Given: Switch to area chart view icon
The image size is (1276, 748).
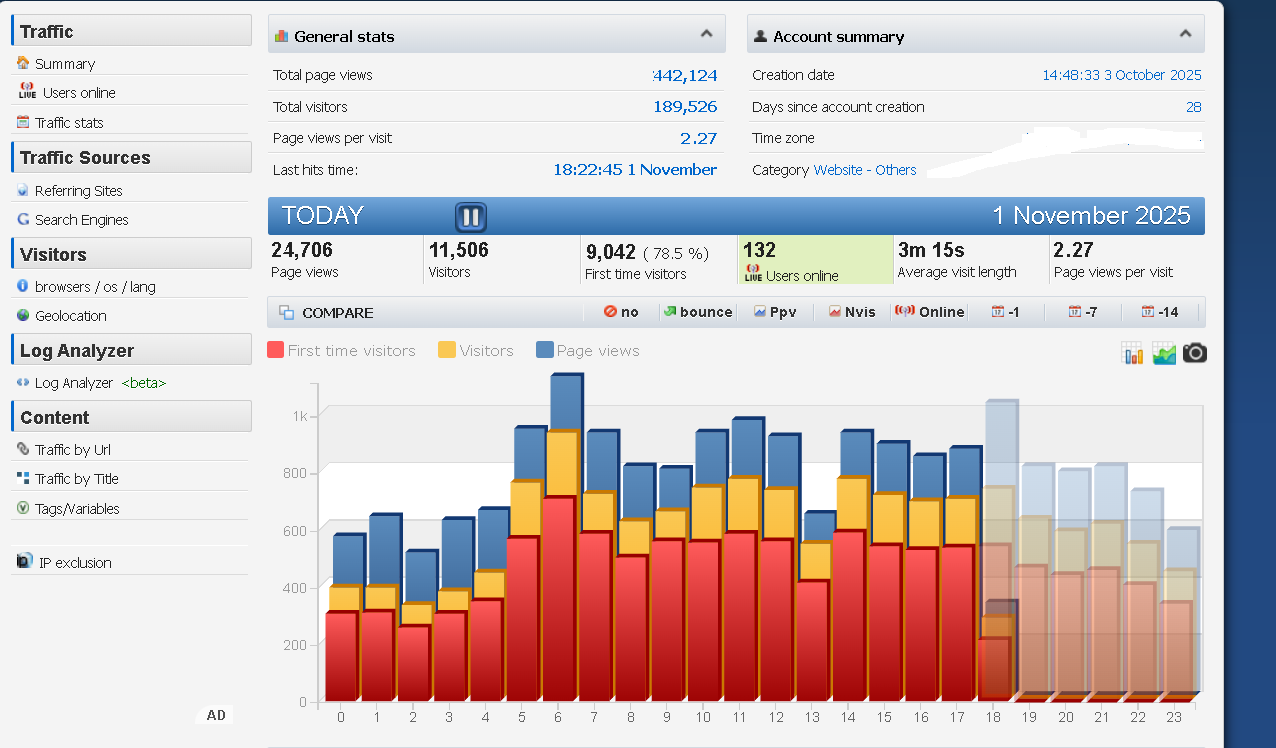Looking at the screenshot, I should (1164, 353).
